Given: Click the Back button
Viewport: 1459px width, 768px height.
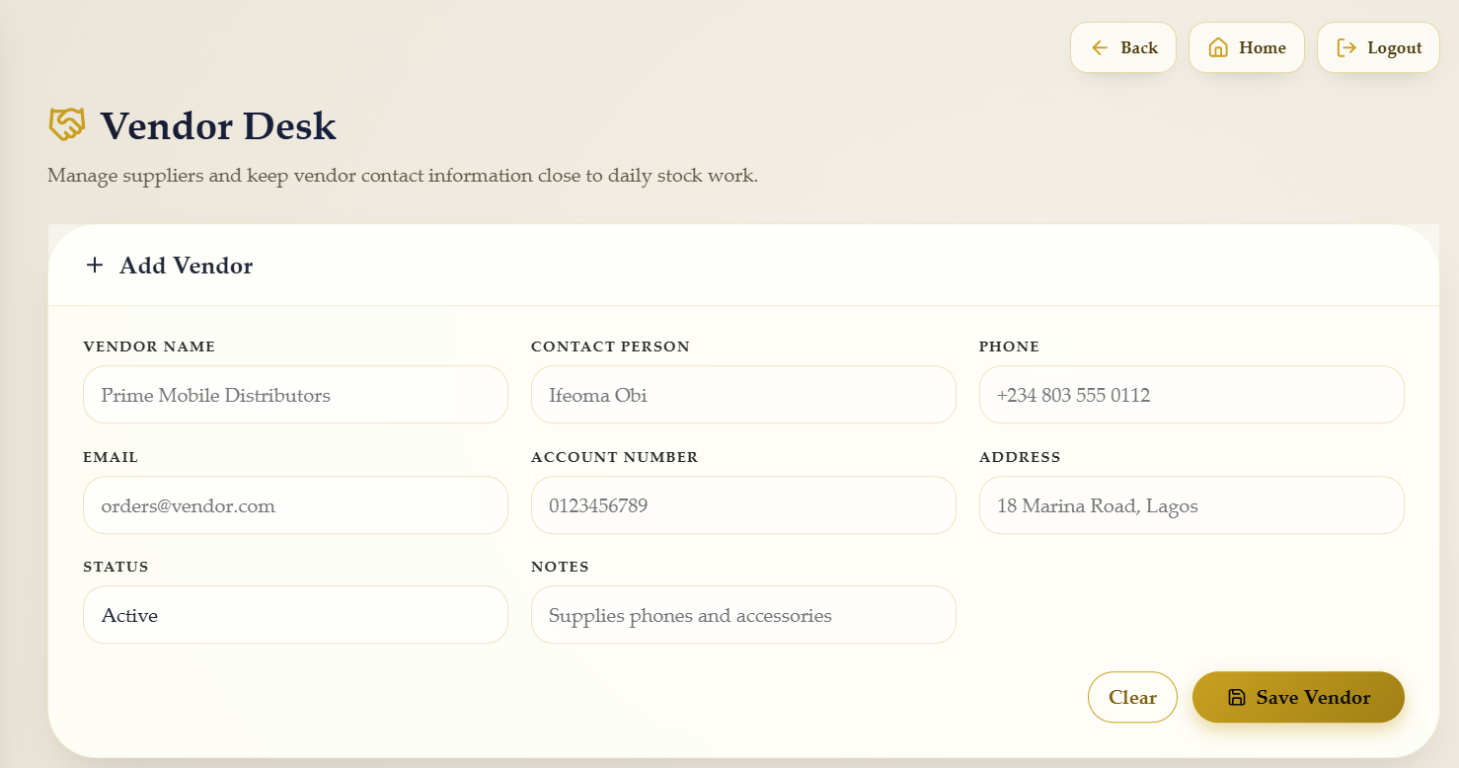Looking at the screenshot, I should pyautogui.click(x=1123, y=48).
